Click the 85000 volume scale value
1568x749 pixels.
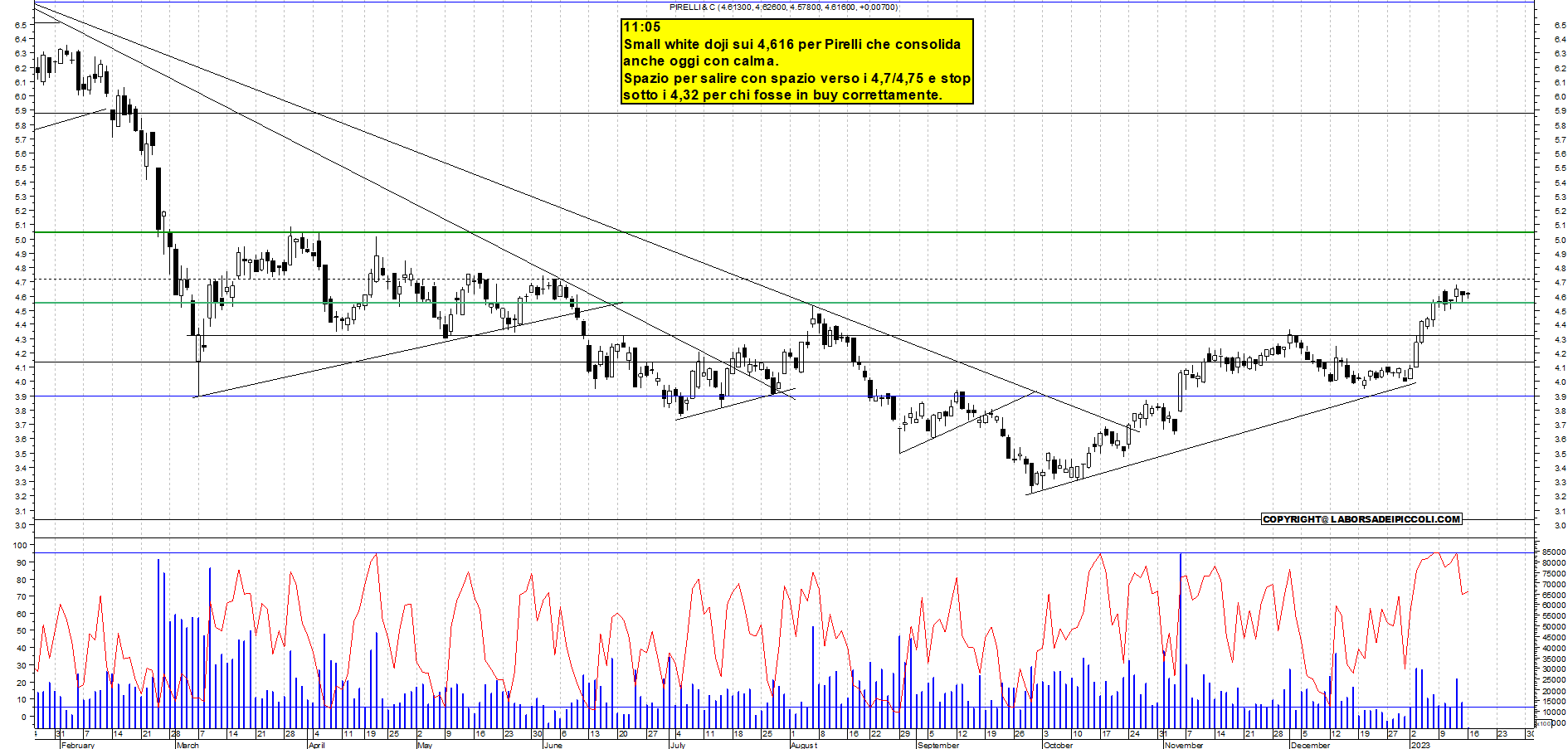tap(1554, 552)
